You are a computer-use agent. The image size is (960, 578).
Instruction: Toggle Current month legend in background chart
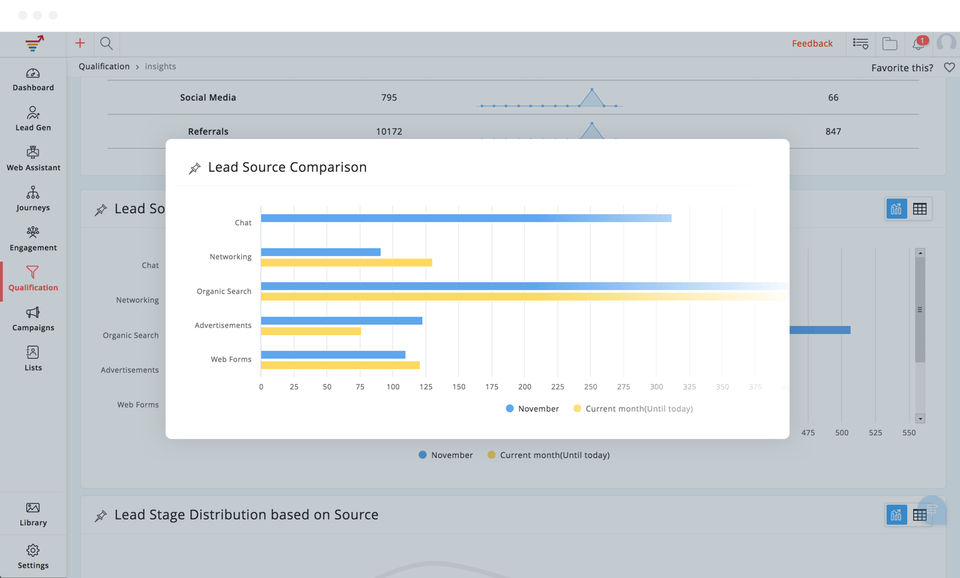549,455
